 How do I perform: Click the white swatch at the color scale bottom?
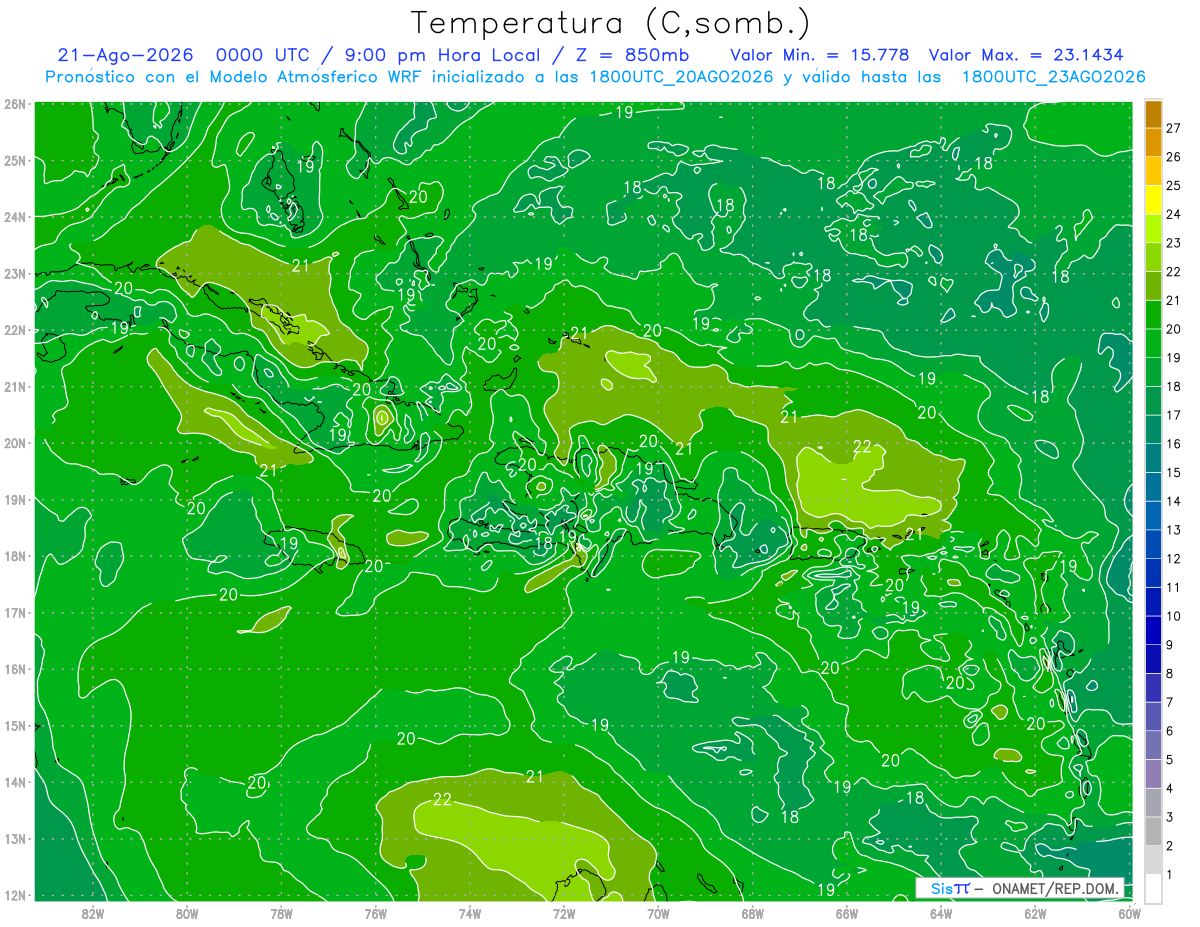[x=1153, y=889]
